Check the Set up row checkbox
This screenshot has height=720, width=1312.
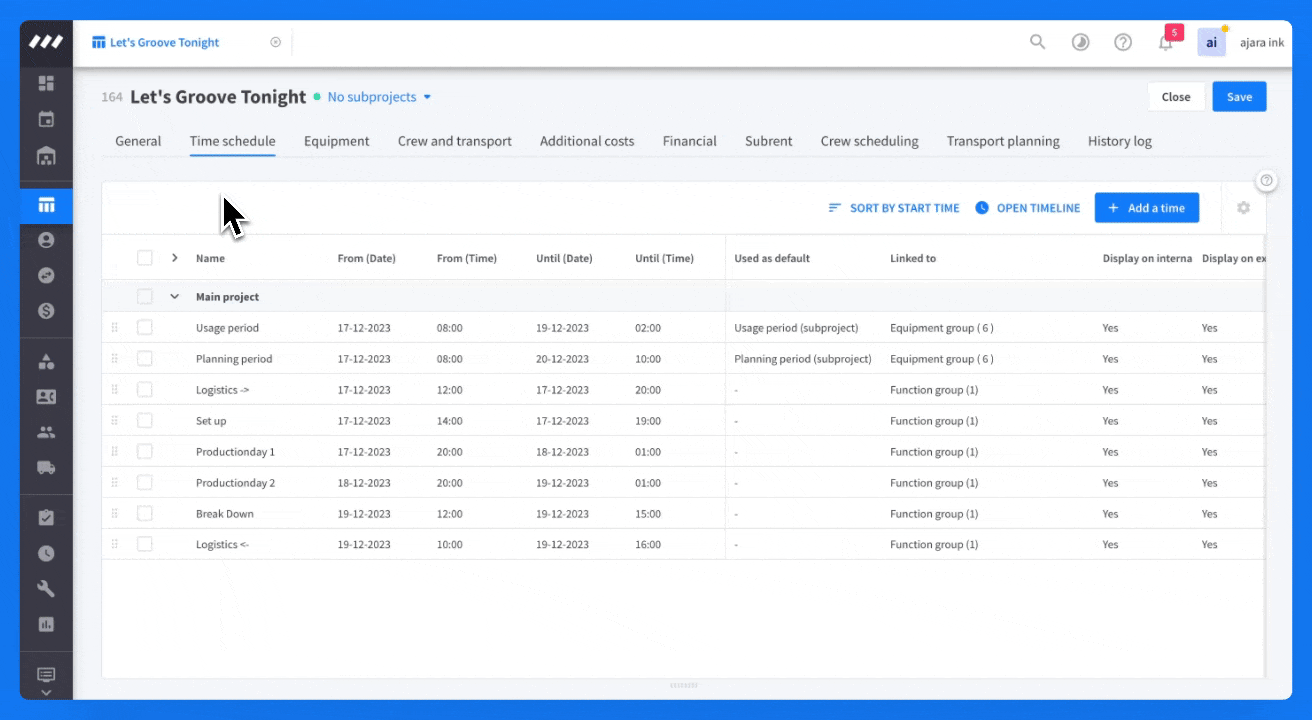[145, 421]
